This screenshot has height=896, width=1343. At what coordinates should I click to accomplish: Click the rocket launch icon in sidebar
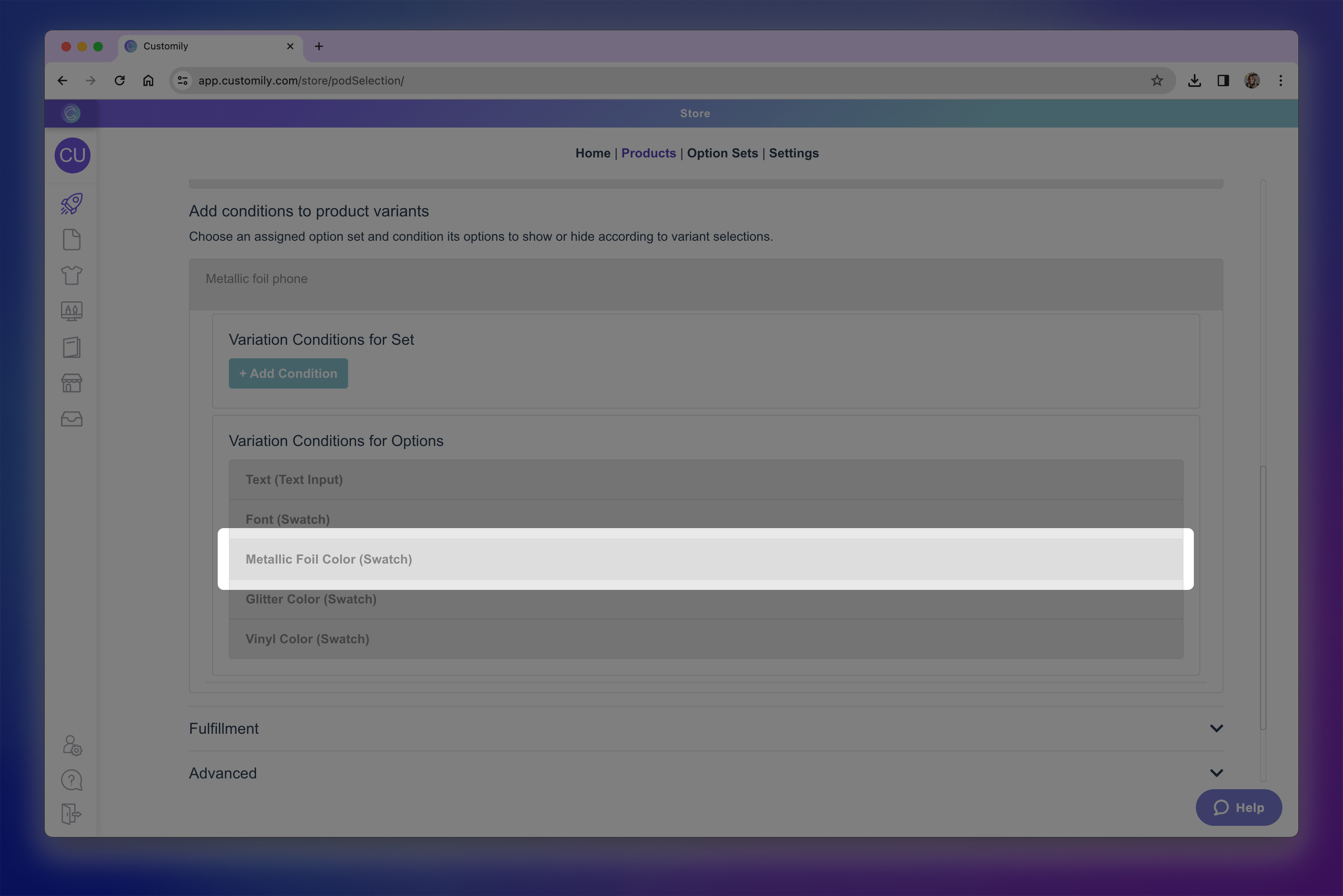click(71, 204)
